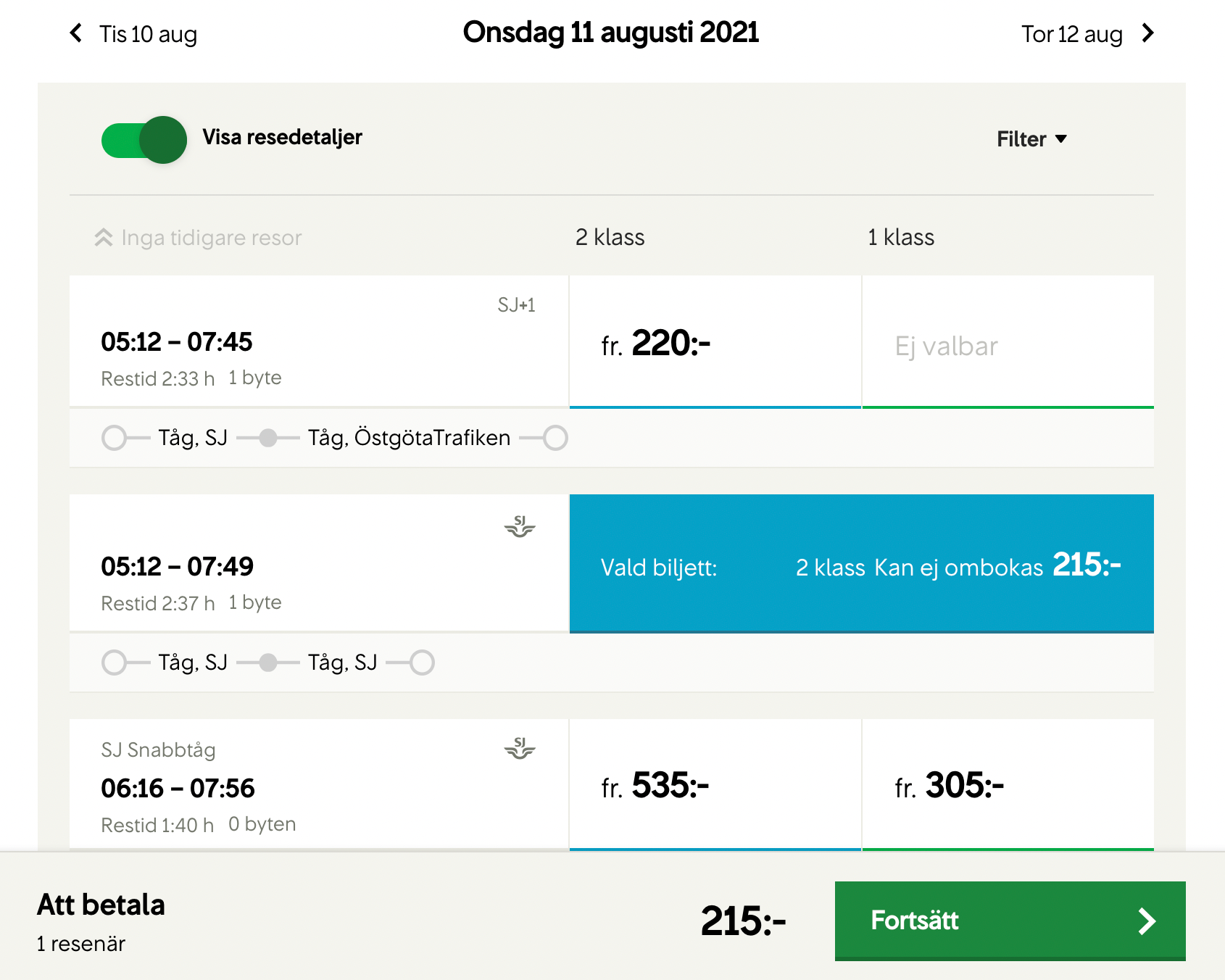Click SJ logo on 05:12–07:49 trip
Viewport: 1225px width, 980px height.
519,526
